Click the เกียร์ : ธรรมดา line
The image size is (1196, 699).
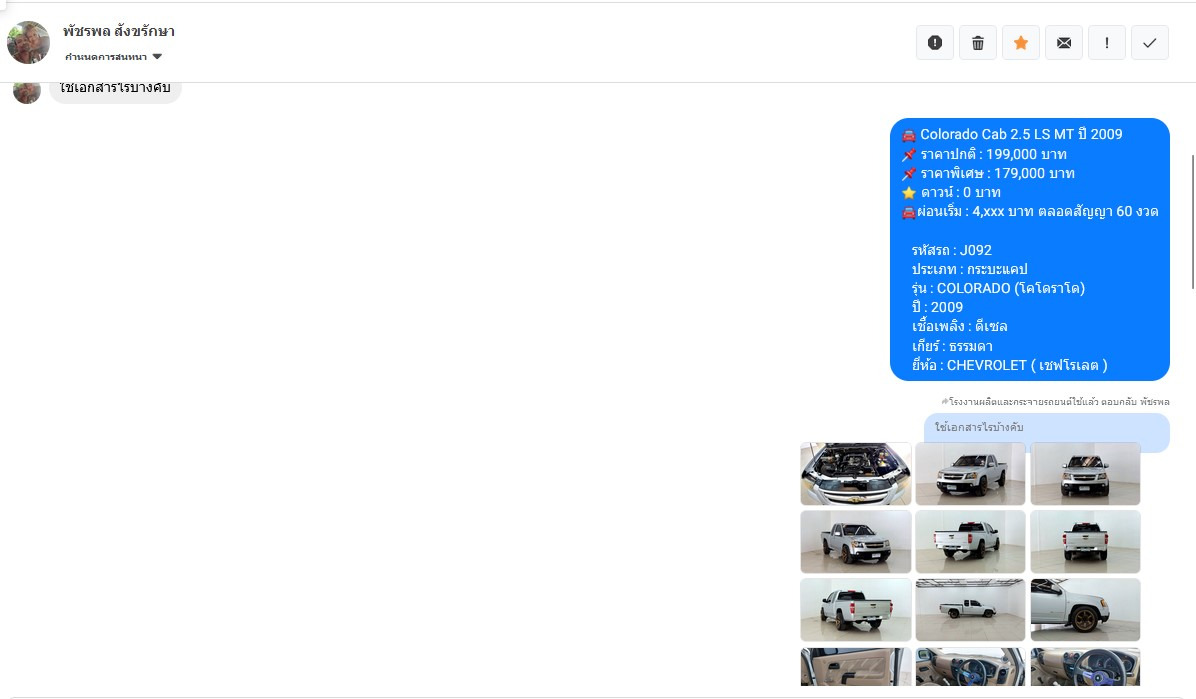click(x=952, y=346)
